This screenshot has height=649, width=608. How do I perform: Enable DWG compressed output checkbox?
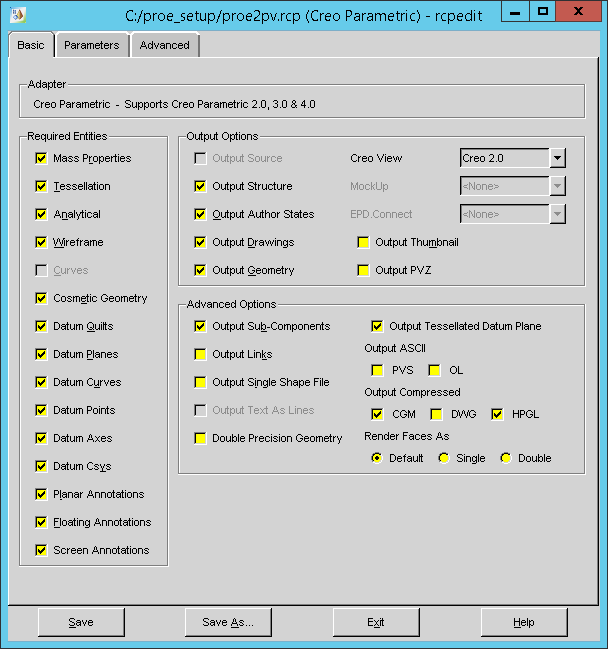[436, 414]
